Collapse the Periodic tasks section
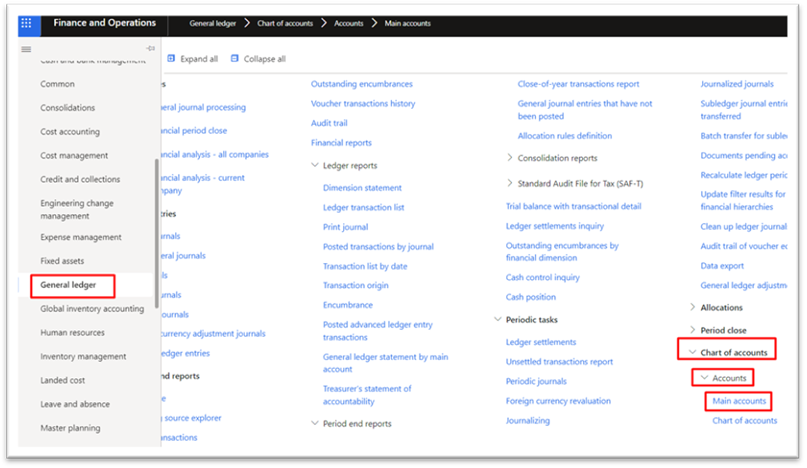807x468 pixels. point(498,319)
